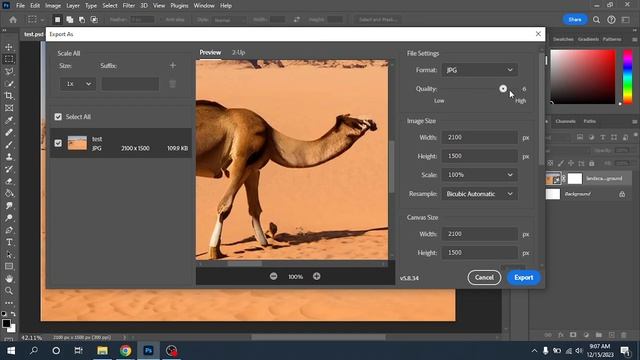Click the Export button

(x=524, y=278)
